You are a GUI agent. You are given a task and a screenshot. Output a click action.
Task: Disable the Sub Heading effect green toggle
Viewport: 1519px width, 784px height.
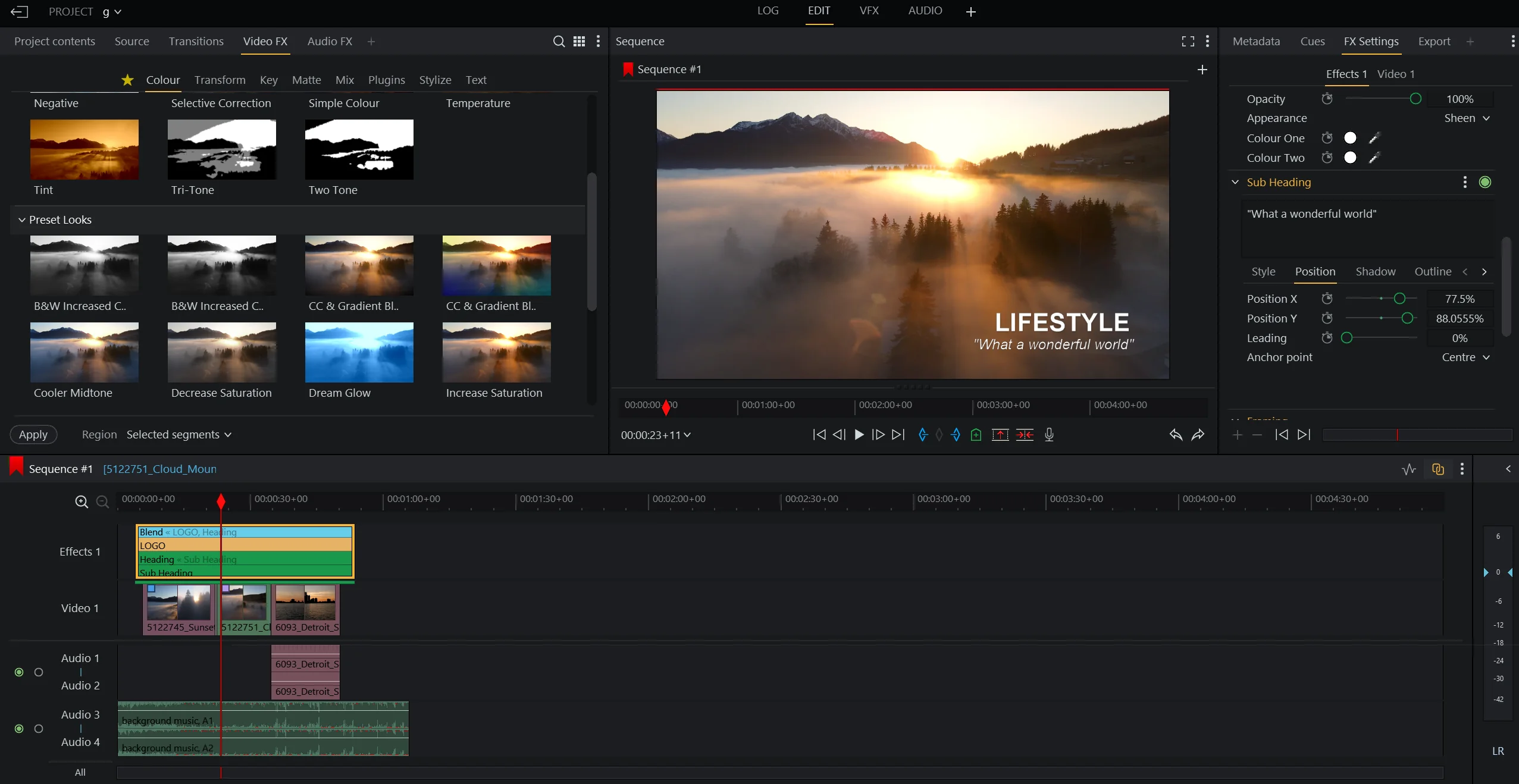1485,182
